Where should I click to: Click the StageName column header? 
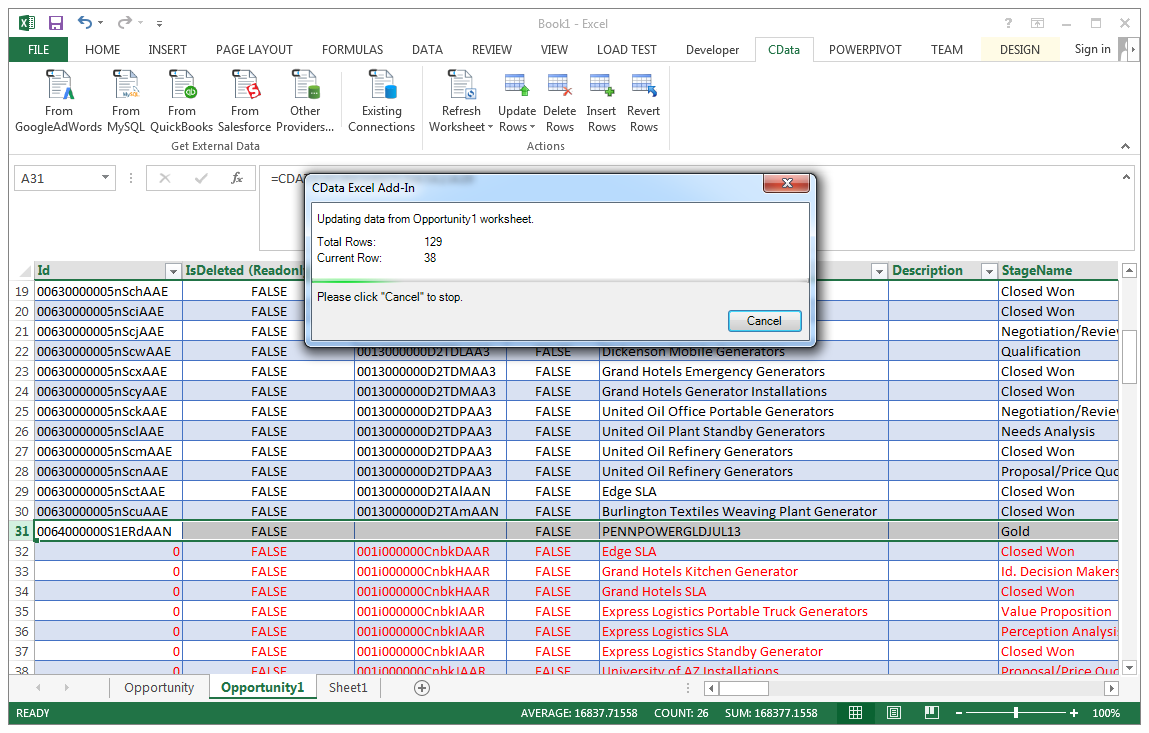(x=1058, y=270)
